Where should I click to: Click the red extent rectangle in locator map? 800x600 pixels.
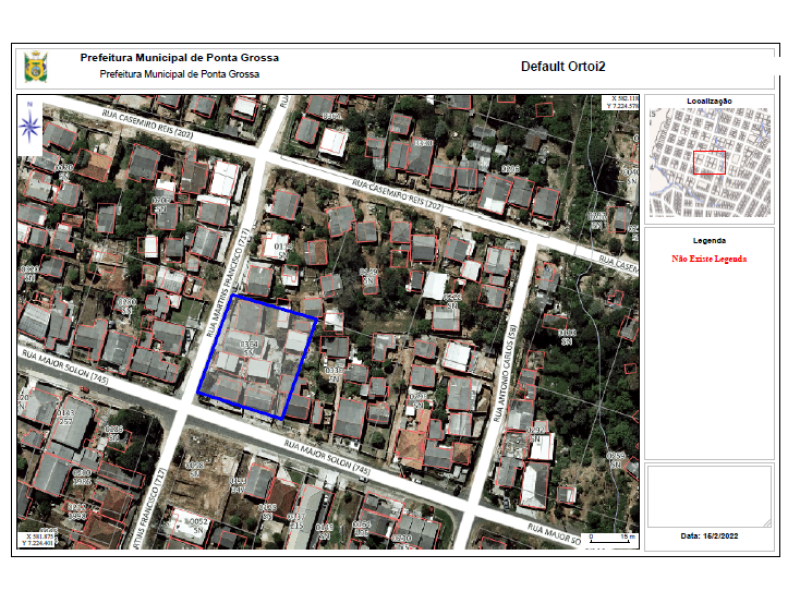(708, 162)
